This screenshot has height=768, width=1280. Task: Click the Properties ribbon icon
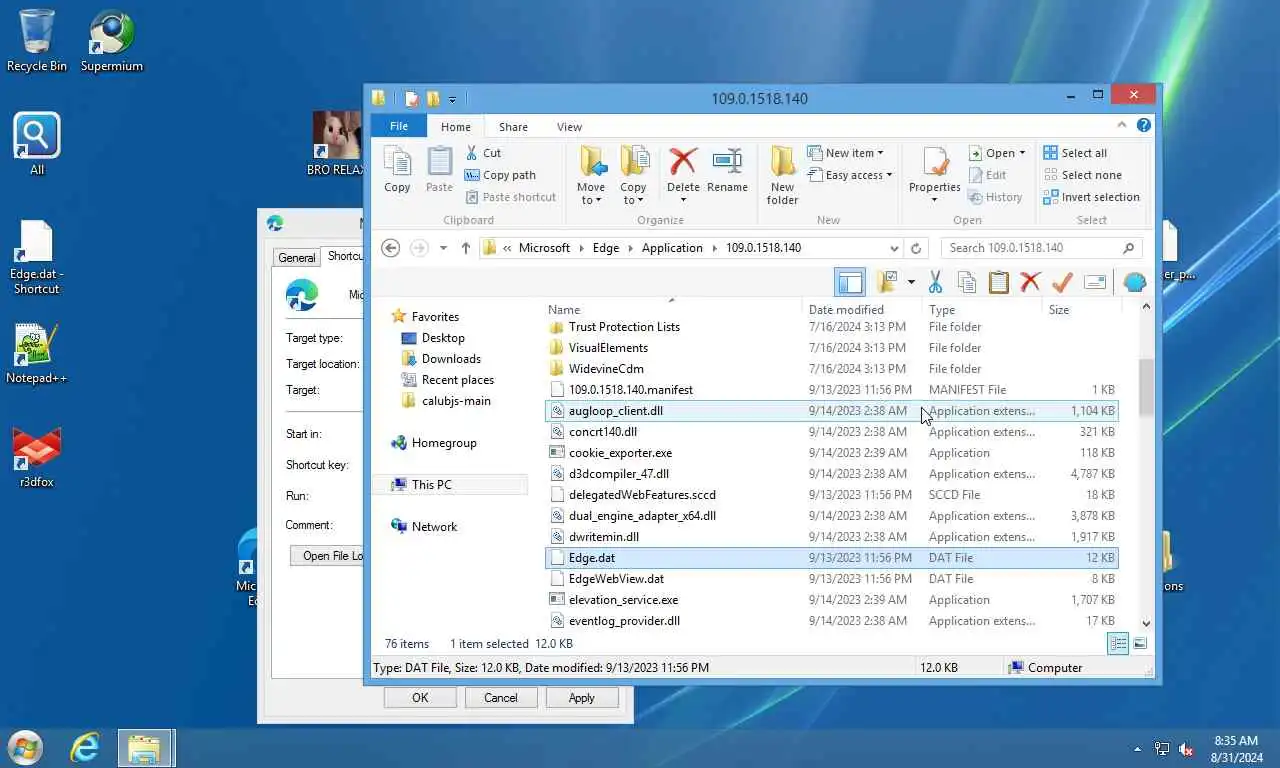(x=935, y=161)
